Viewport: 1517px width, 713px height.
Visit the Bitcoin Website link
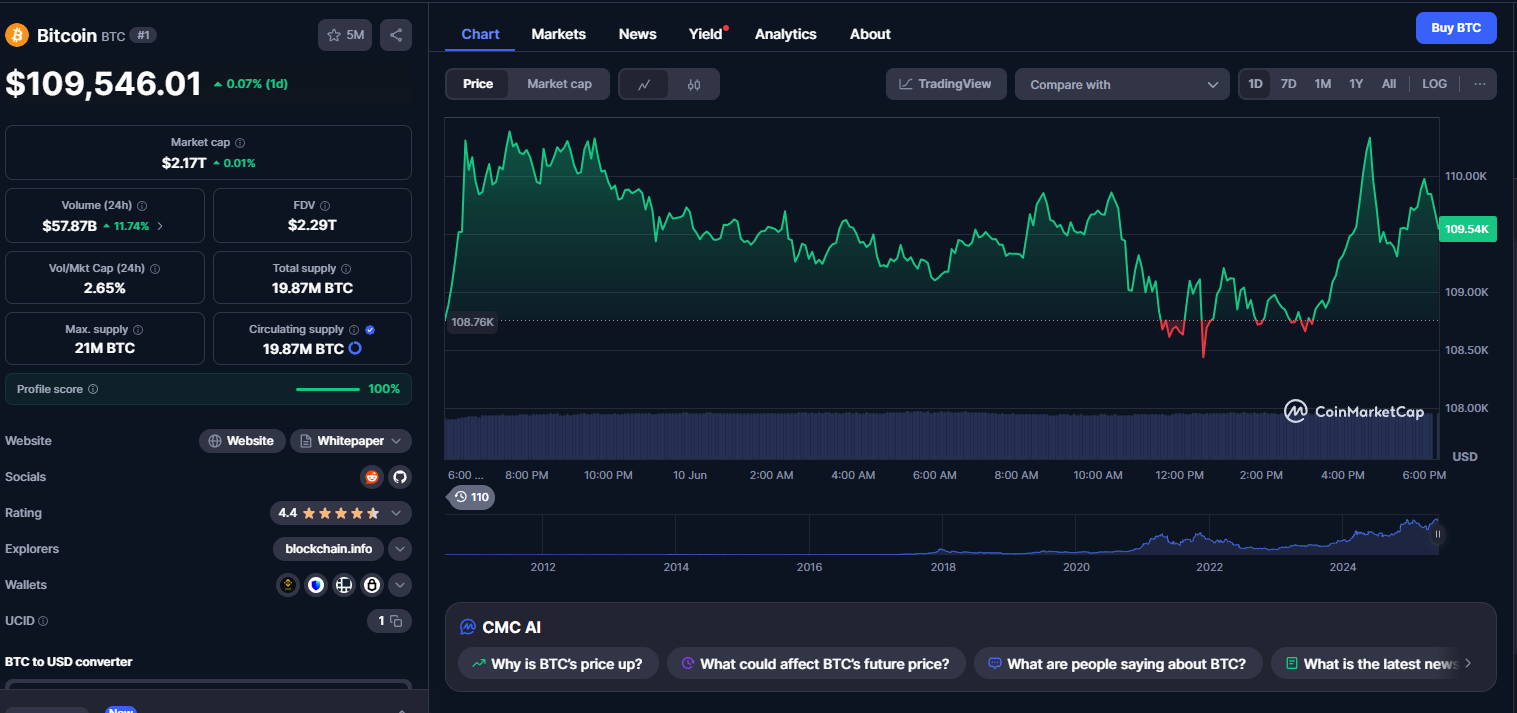[242, 441]
